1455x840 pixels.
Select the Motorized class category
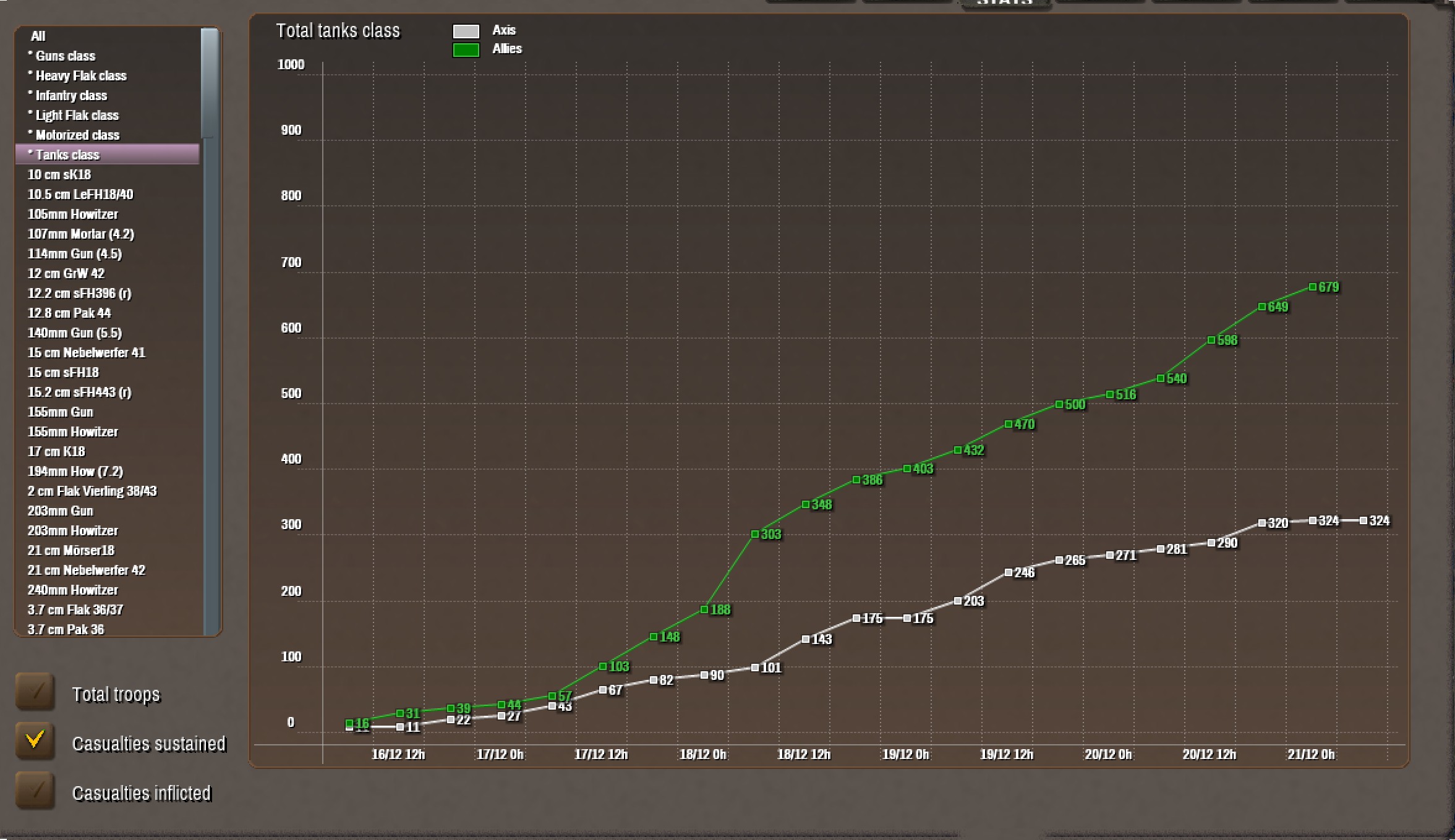(77, 135)
